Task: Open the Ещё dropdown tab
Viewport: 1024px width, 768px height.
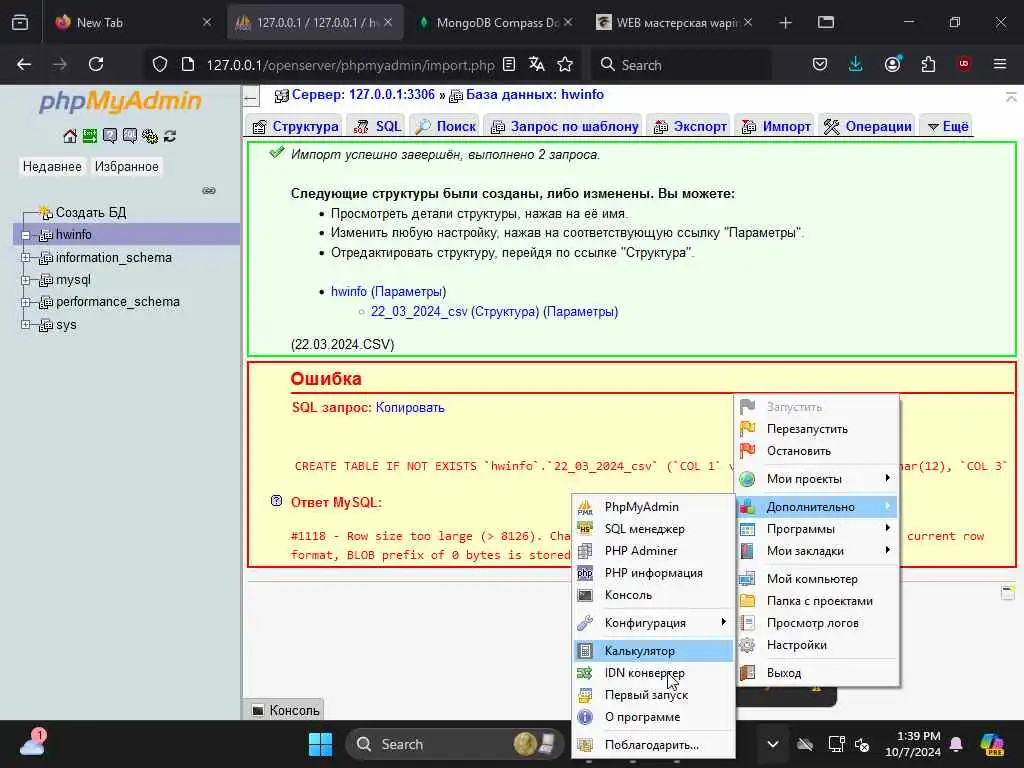Action: coord(948,126)
